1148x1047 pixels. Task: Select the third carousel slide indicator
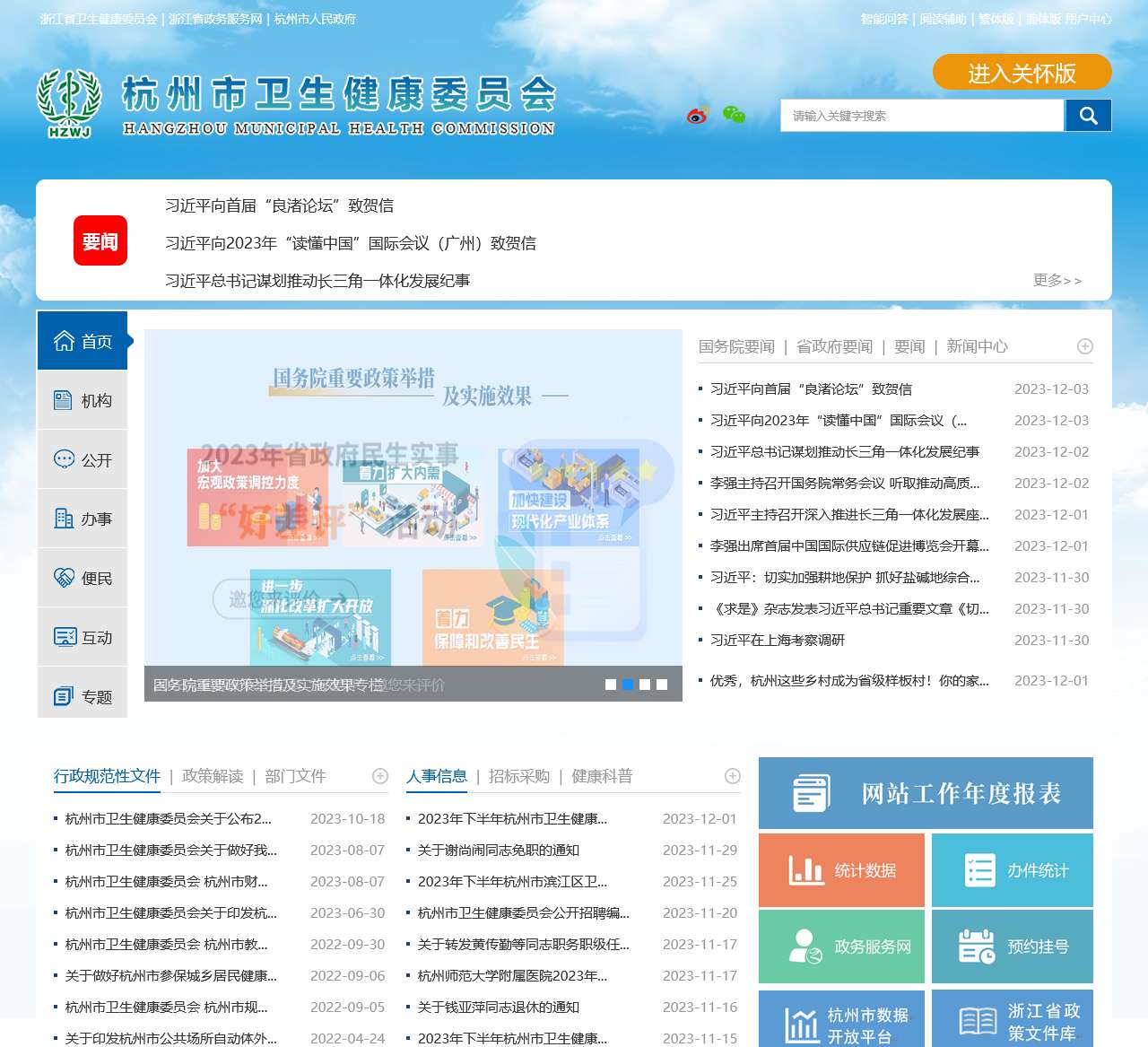coord(645,685)
